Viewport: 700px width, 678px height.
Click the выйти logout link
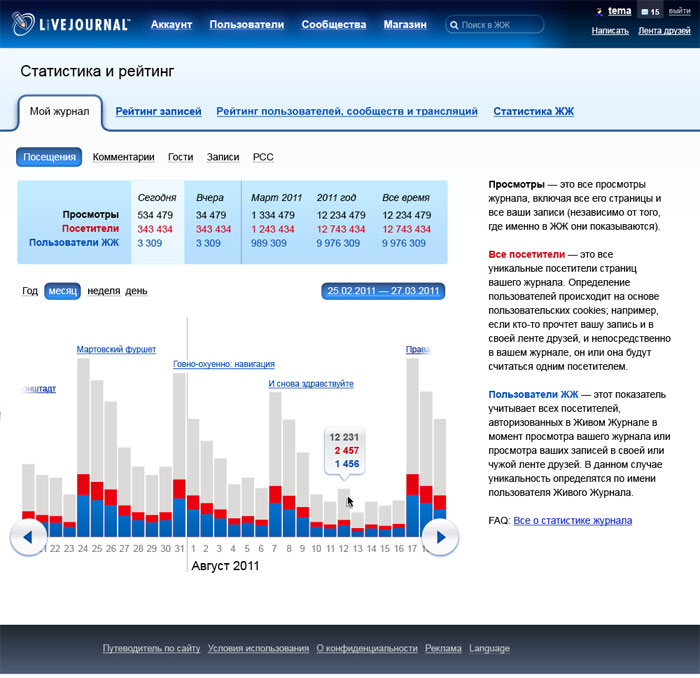tap(679, 11)
